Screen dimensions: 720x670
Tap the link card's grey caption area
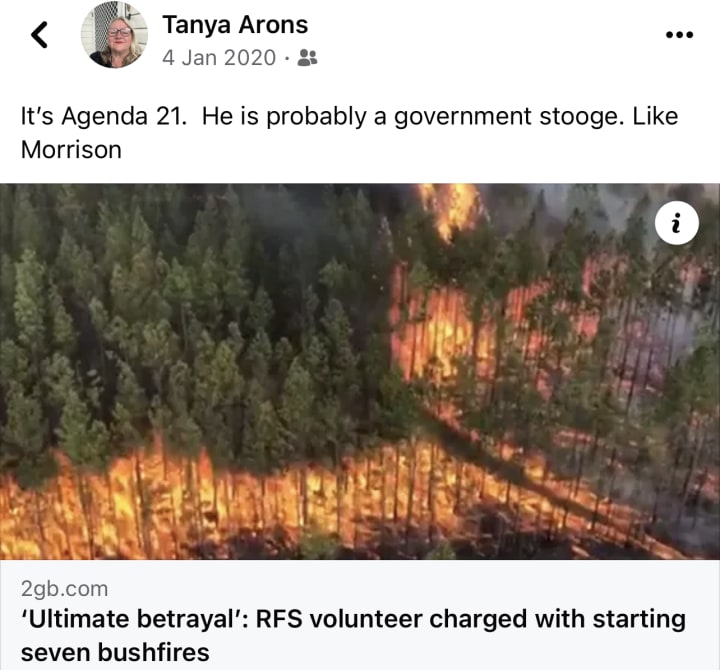(360, 614)
